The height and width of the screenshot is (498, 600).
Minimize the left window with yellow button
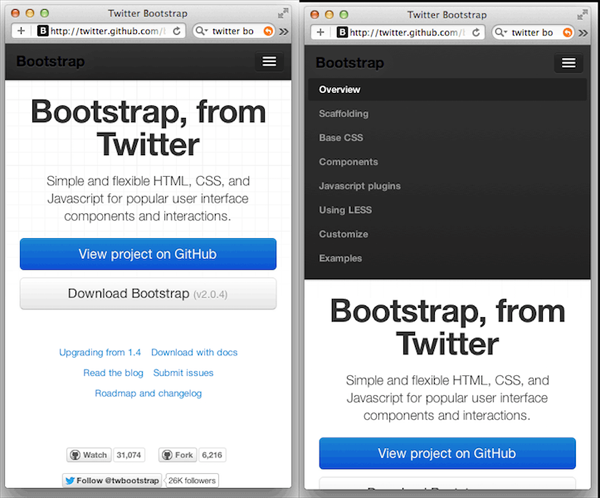point(30,13)
